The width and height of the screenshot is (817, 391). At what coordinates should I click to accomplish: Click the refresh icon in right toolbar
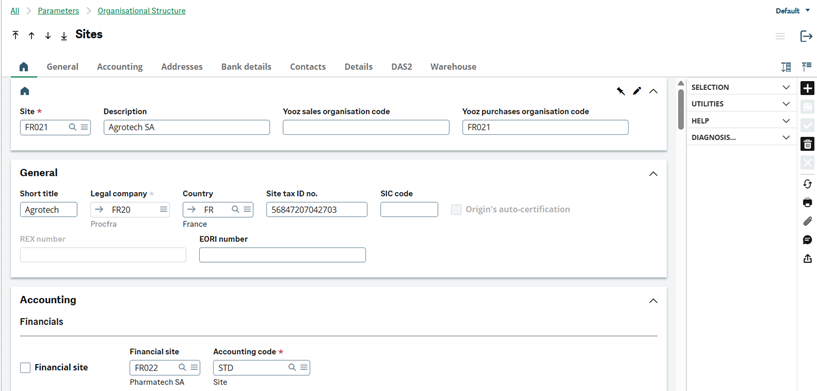point(807,184)
